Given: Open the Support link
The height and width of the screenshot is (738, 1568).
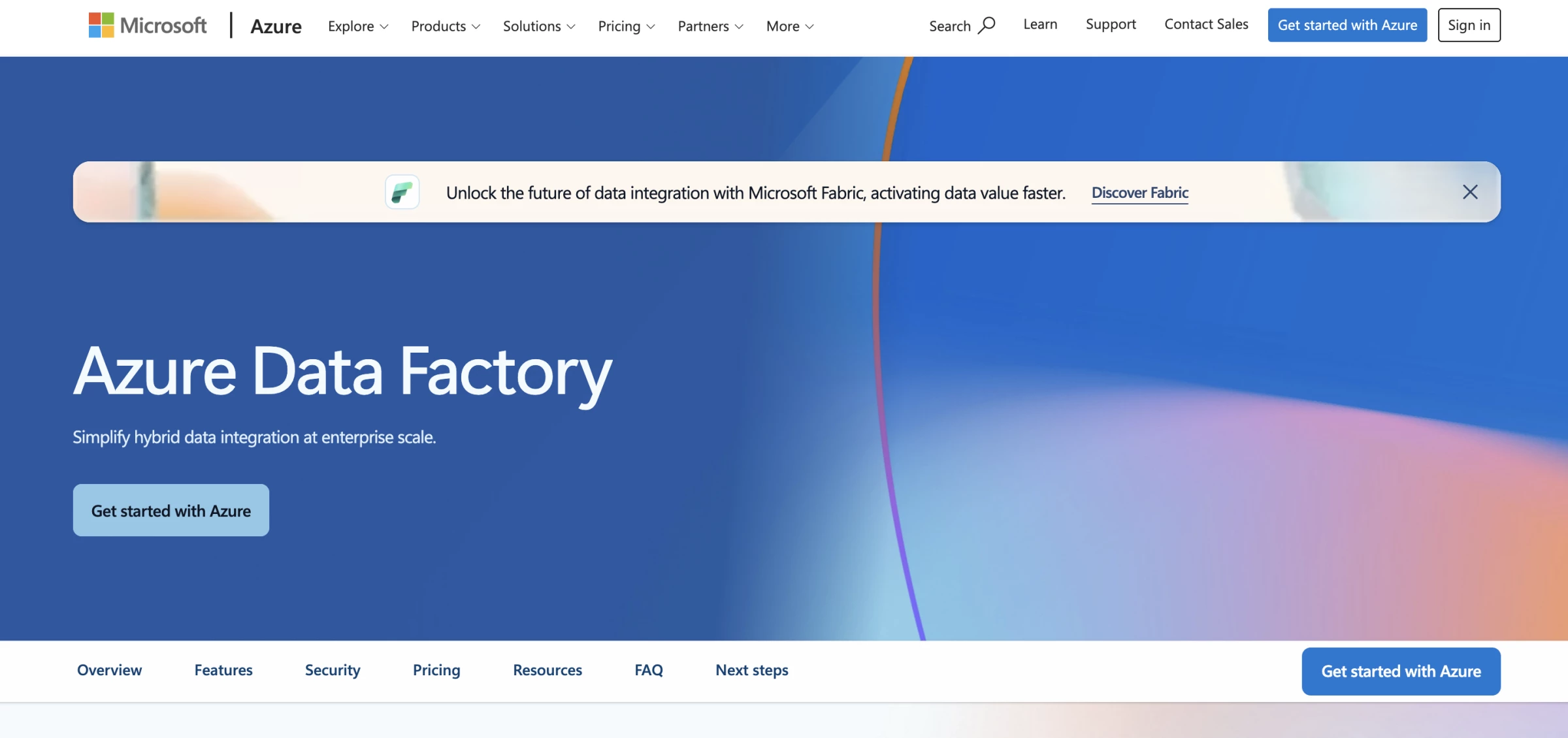Looking at the screenshot, I should click(1111, 24).
